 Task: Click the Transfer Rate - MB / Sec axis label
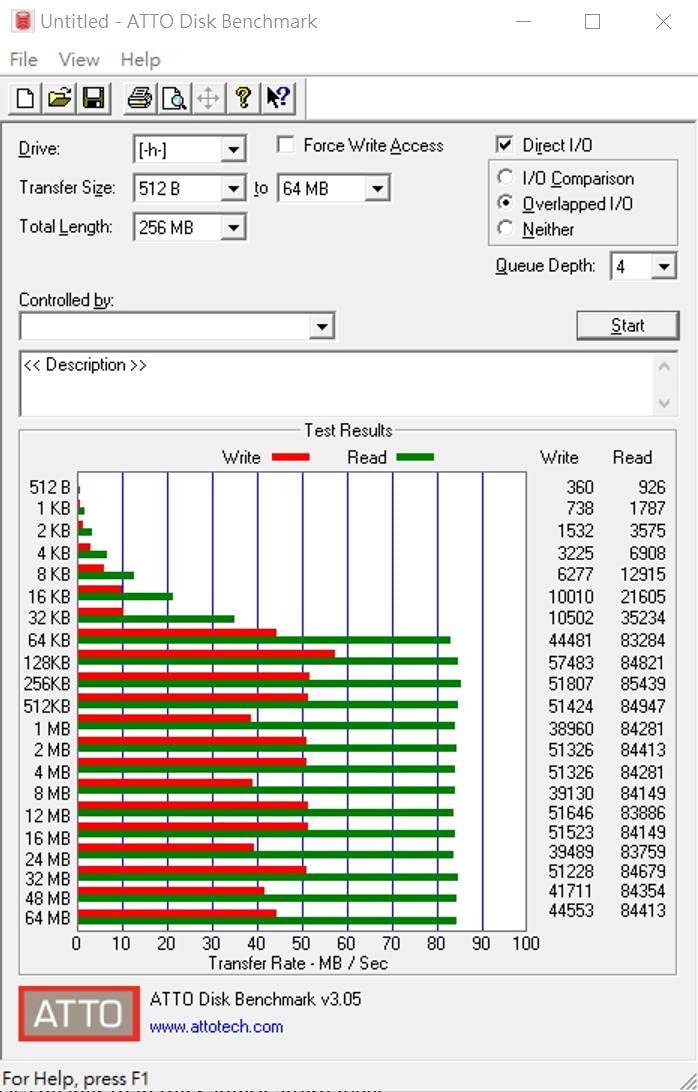pyautogui.click(x=297, y=963)
